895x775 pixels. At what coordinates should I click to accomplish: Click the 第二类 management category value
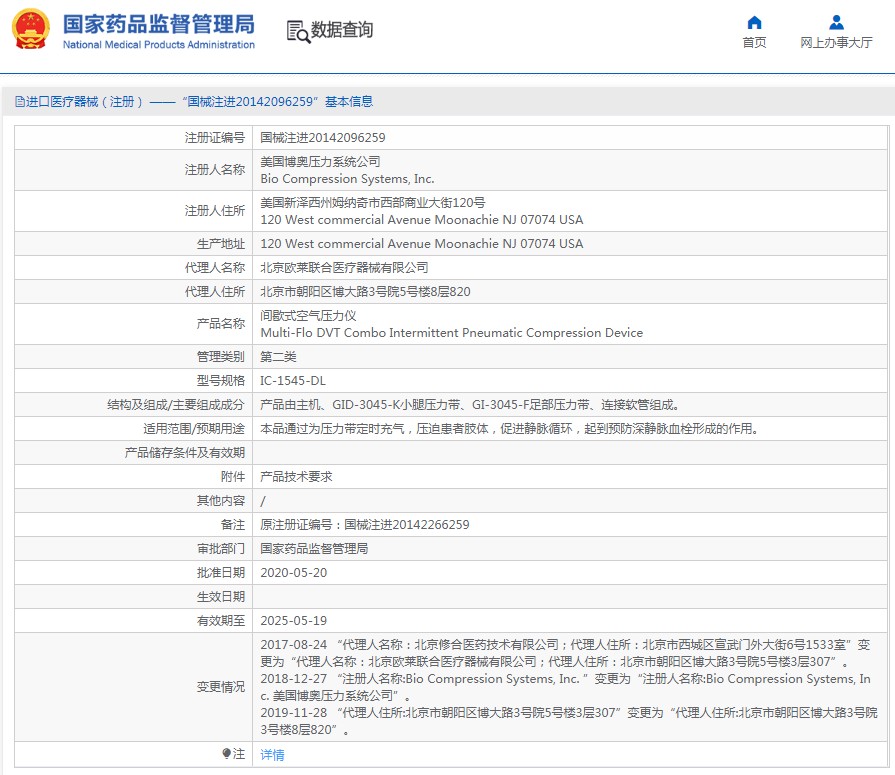tap(278, 357)
